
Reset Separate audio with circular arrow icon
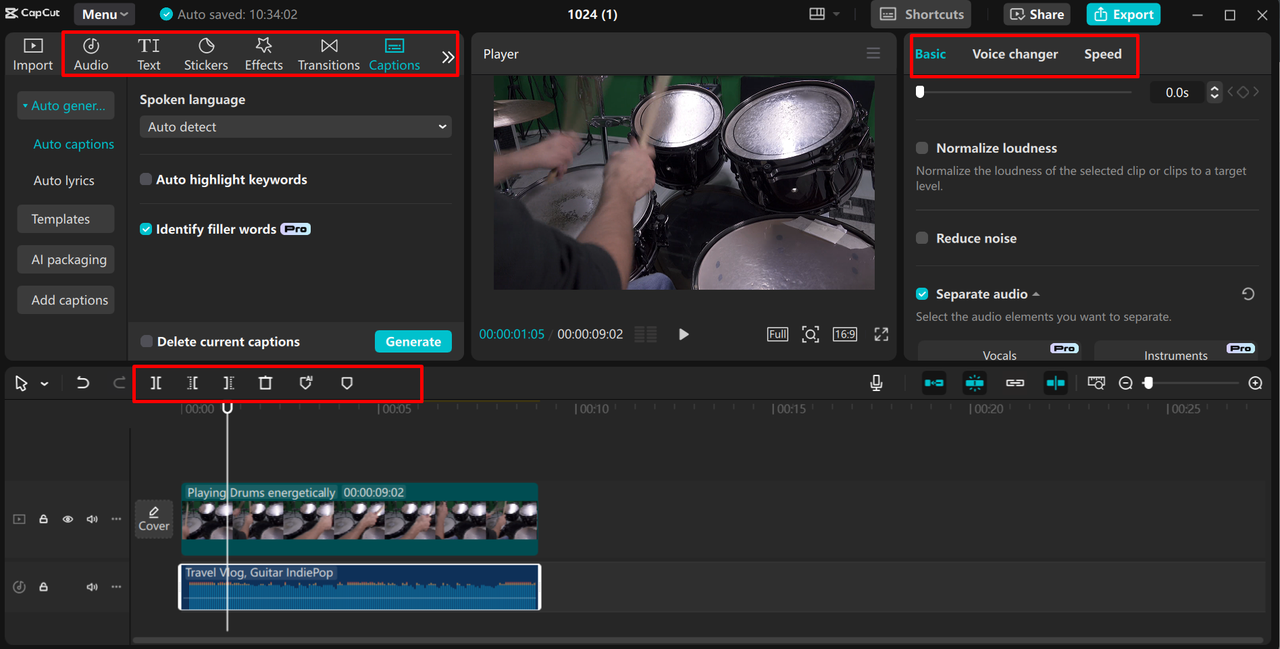(x=1248, y=294)
